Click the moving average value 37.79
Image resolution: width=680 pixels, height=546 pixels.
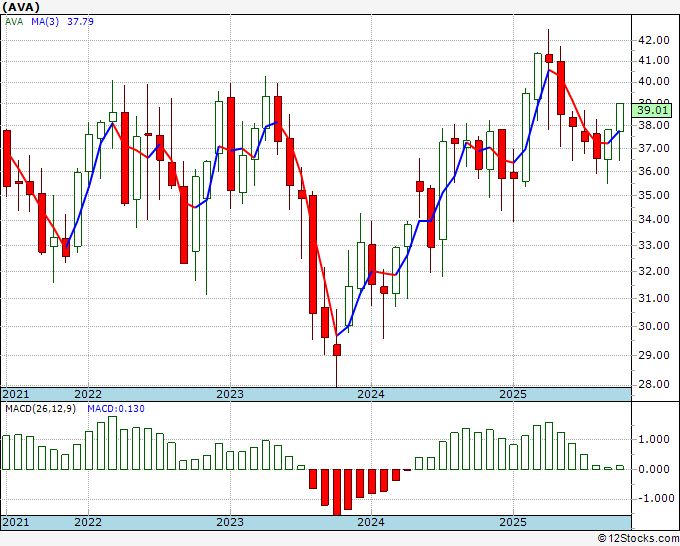[x=80, y=21]
